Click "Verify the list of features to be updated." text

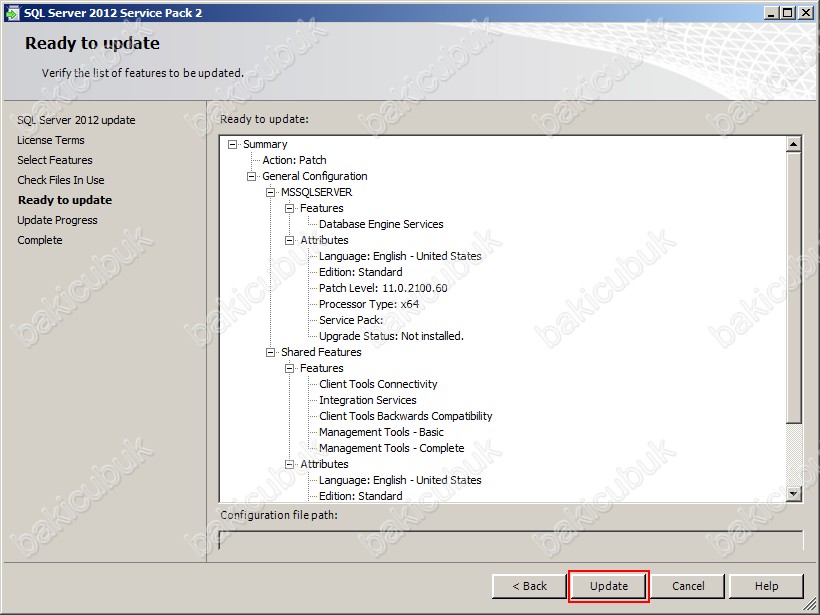point(143,73)
